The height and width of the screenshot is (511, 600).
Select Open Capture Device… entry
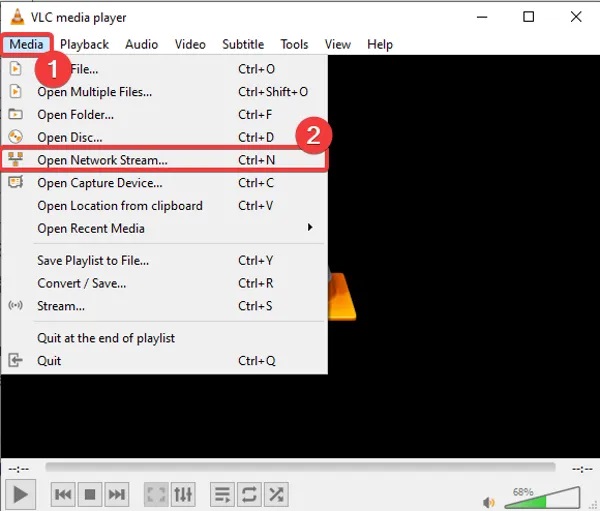[x=165, y=183]
